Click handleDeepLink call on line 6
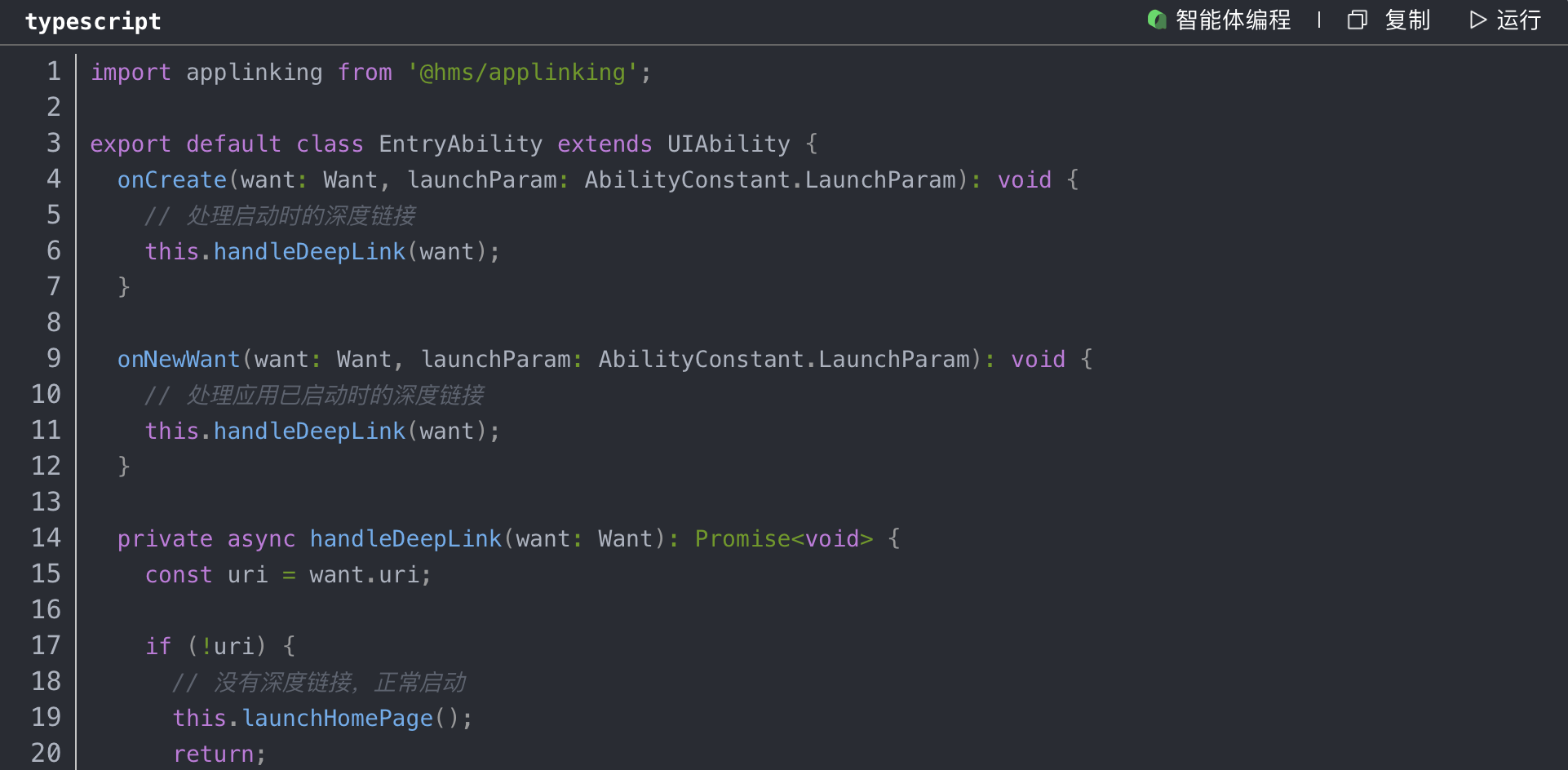This screenshot has height=770, width=1568. (x=309, y=252)
